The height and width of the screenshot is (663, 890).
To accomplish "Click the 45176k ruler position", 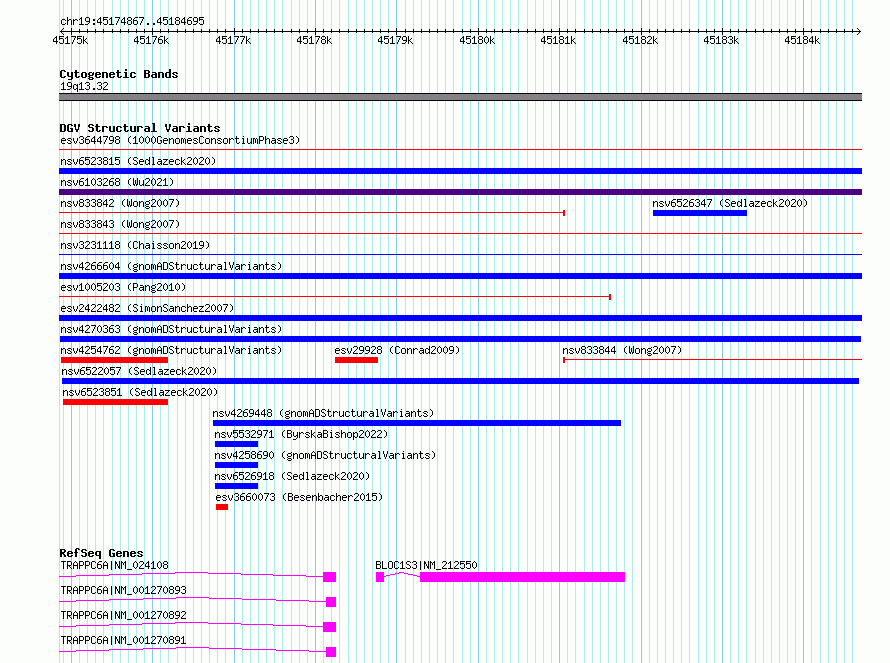I will (152, 40).
